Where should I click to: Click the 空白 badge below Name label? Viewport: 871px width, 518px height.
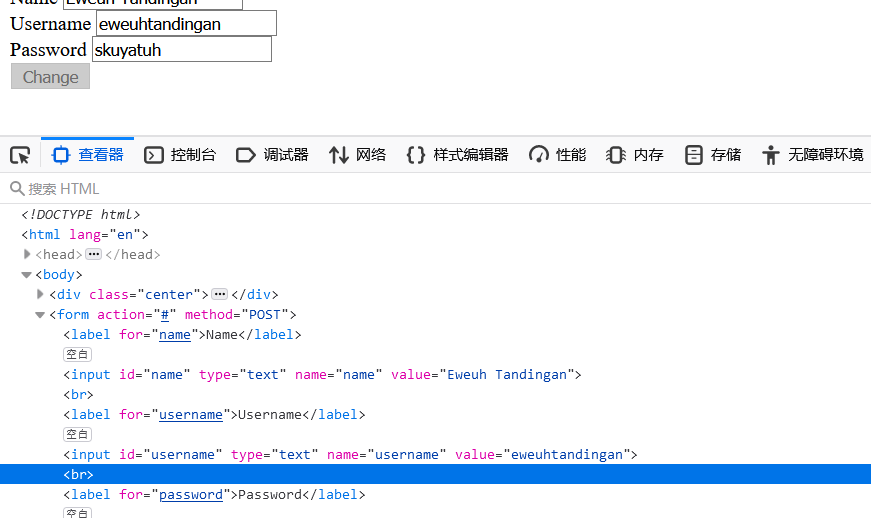pyautogui.click(x=77, y=354)
